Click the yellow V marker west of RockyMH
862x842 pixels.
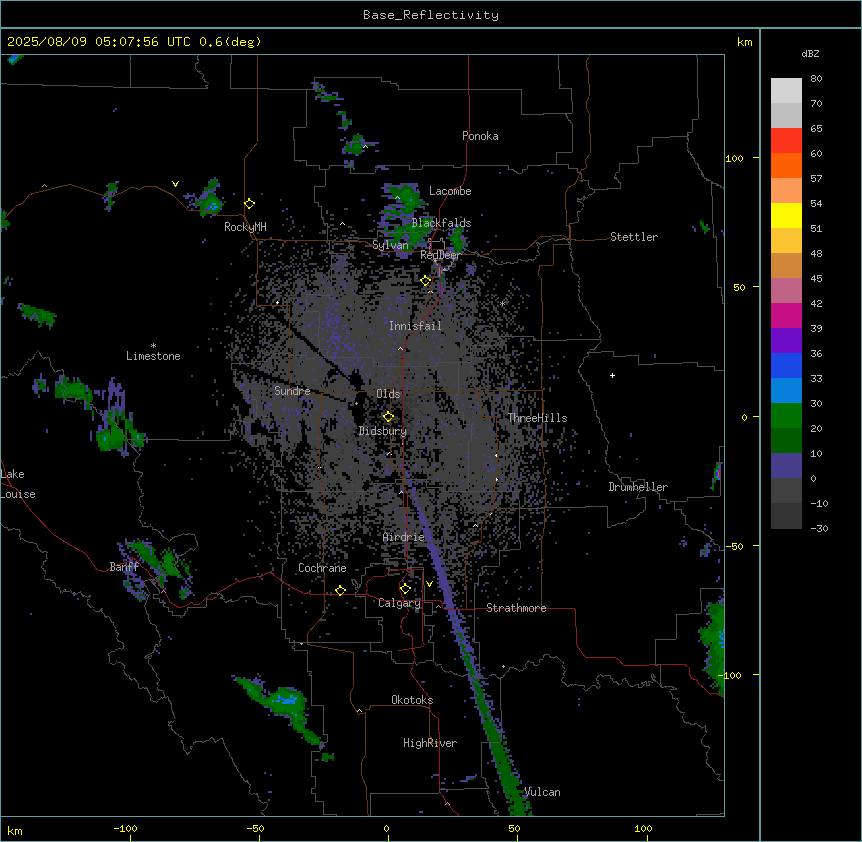point(175,184)
